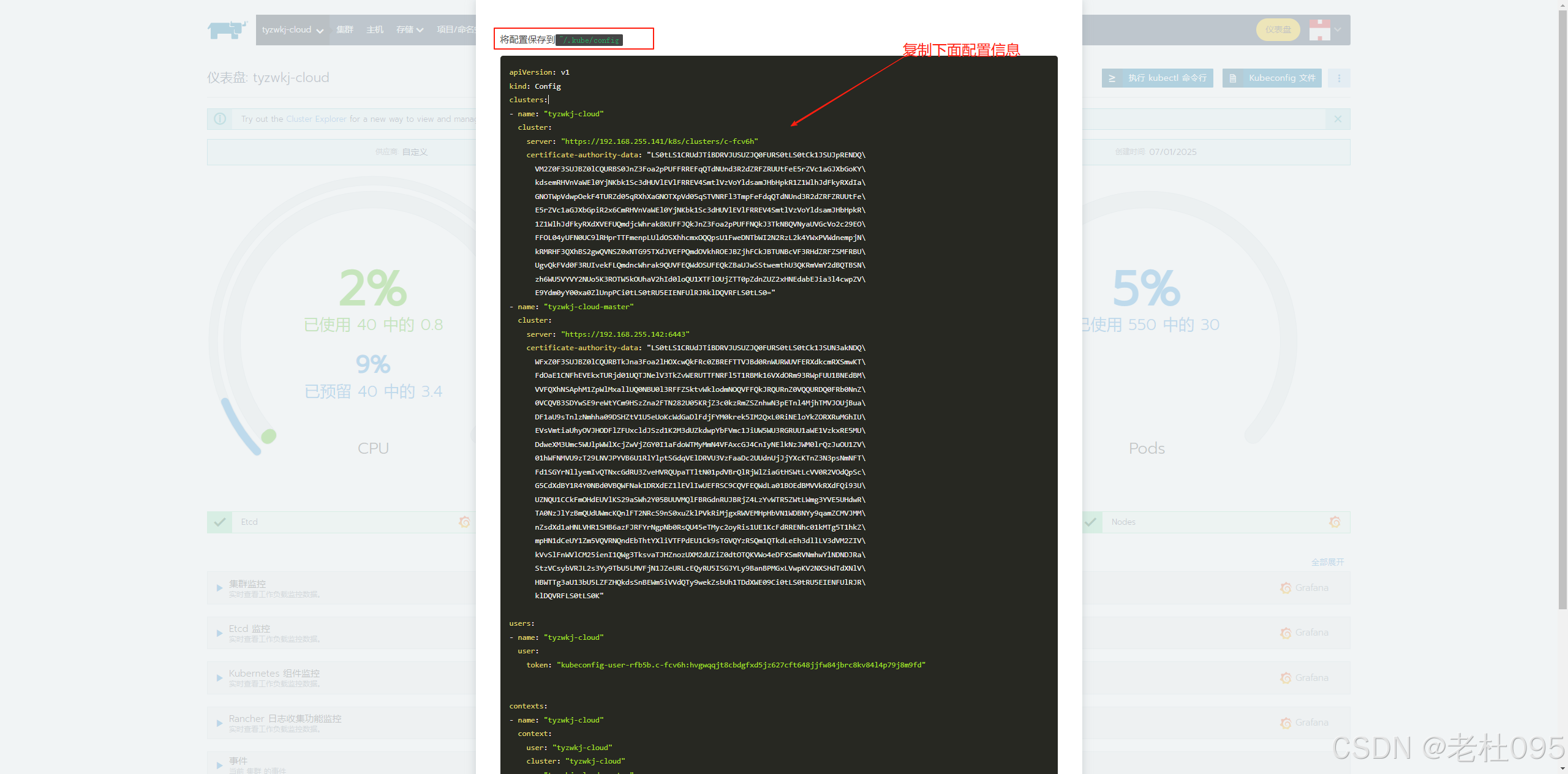The width and height of the screenshot is (1568, 774).
Task: Click the Pods 5% gauge value
Action: [1146, 288]
